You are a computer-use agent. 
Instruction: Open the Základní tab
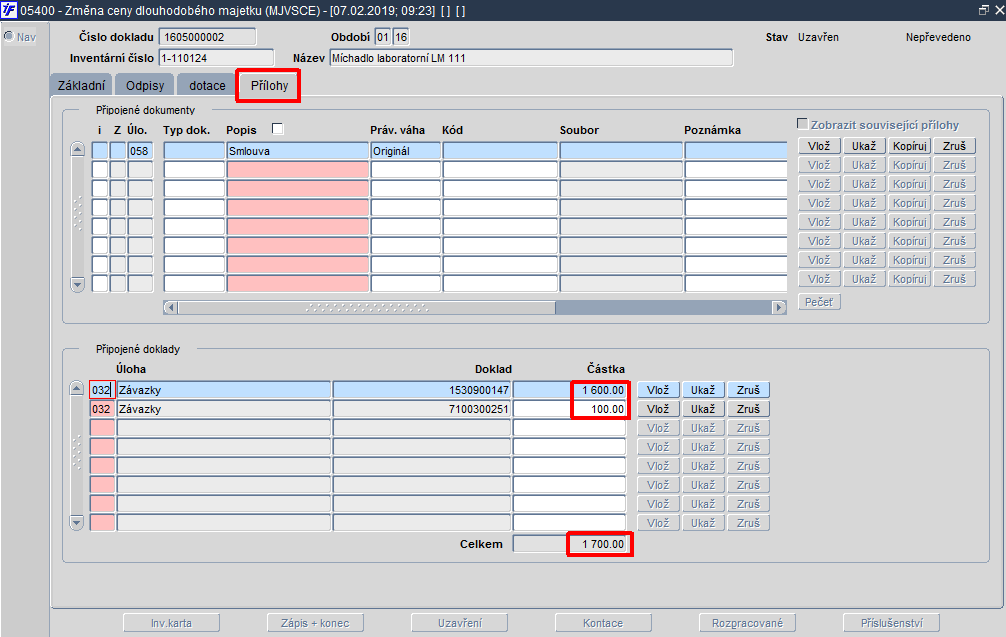pos(81,85)
